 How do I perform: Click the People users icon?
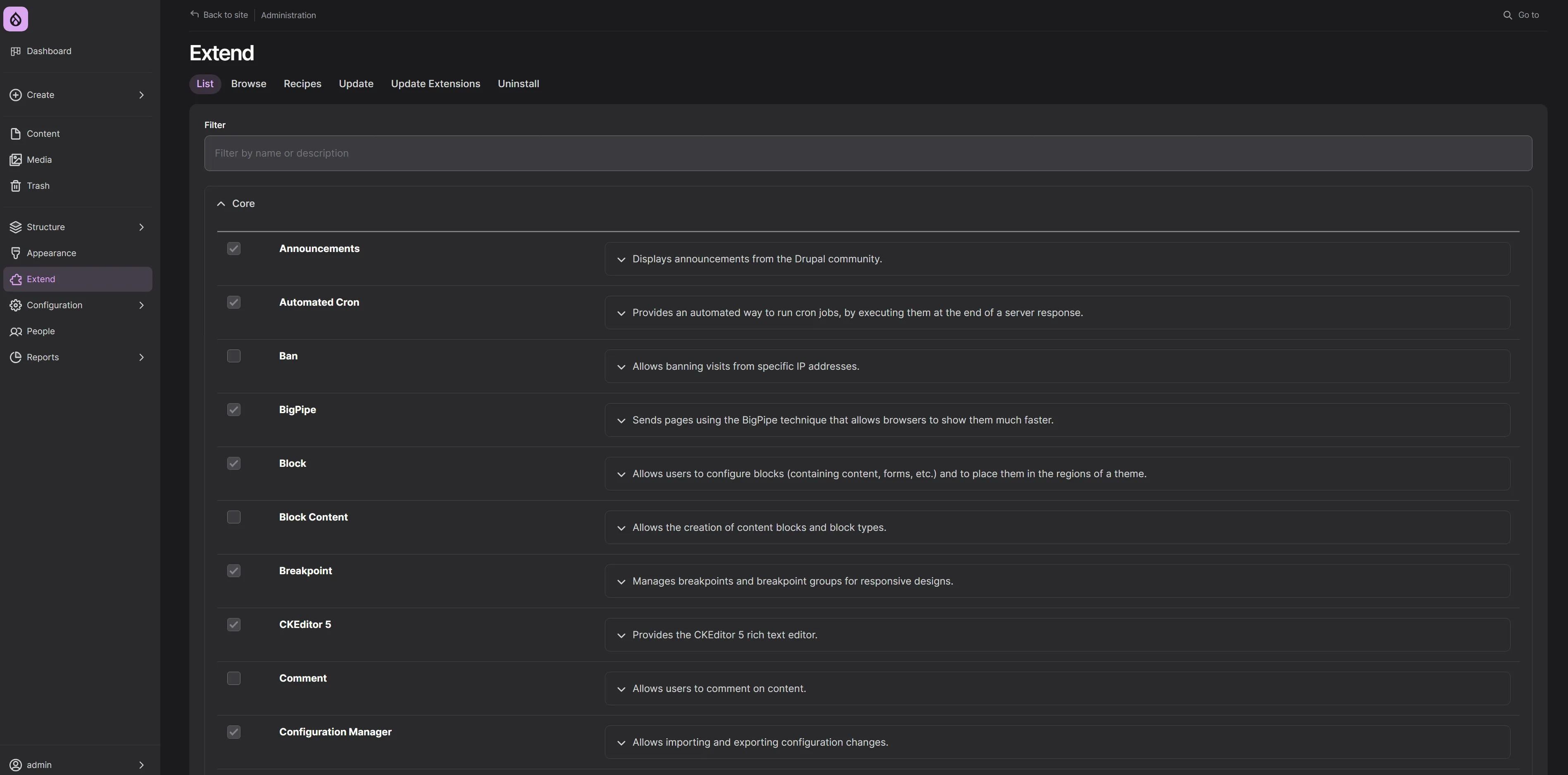coord(16,331)
